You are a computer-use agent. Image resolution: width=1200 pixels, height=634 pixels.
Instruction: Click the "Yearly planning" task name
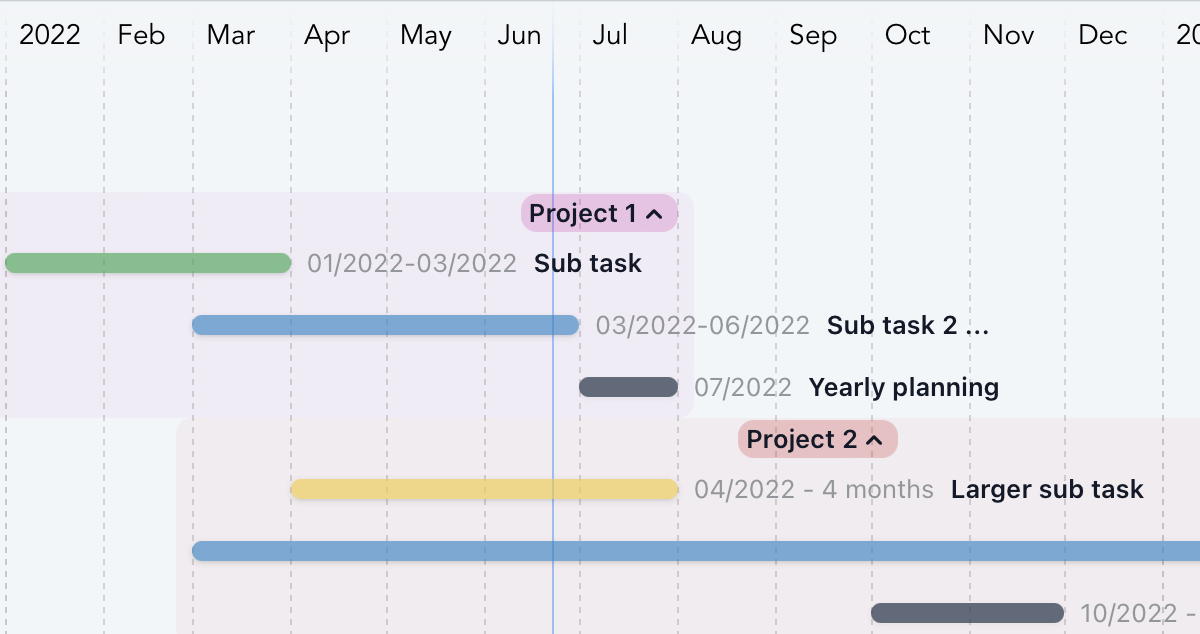tap(903, 388)
